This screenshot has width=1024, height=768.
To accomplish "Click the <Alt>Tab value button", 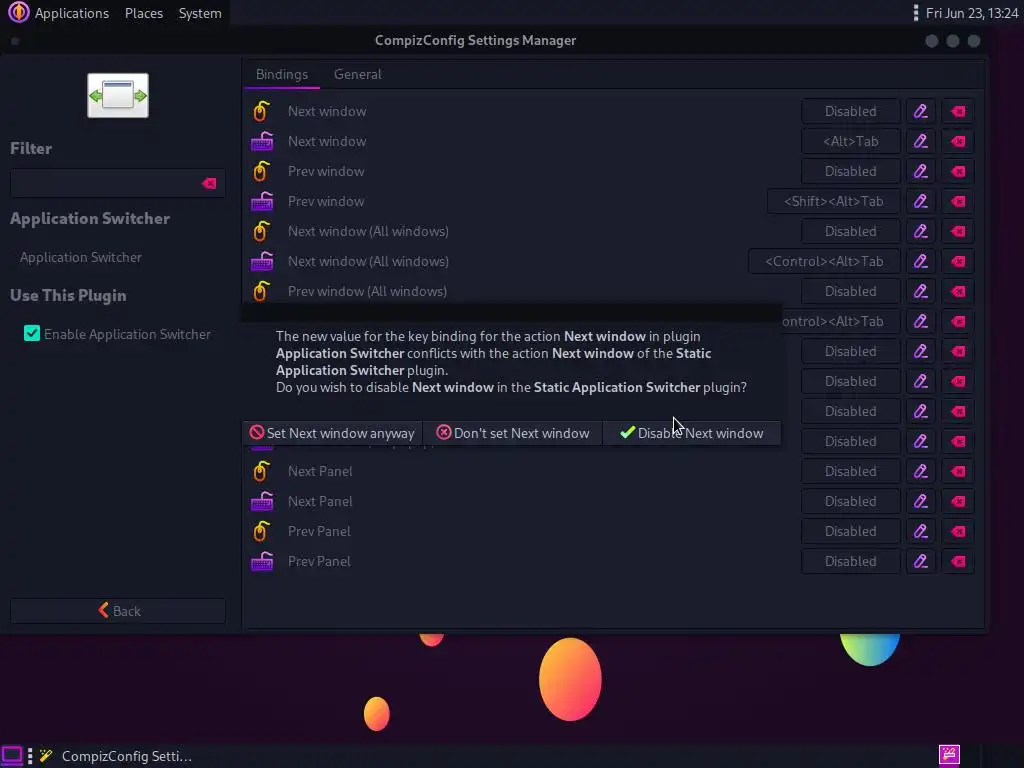I will click(x=850, y=141).
